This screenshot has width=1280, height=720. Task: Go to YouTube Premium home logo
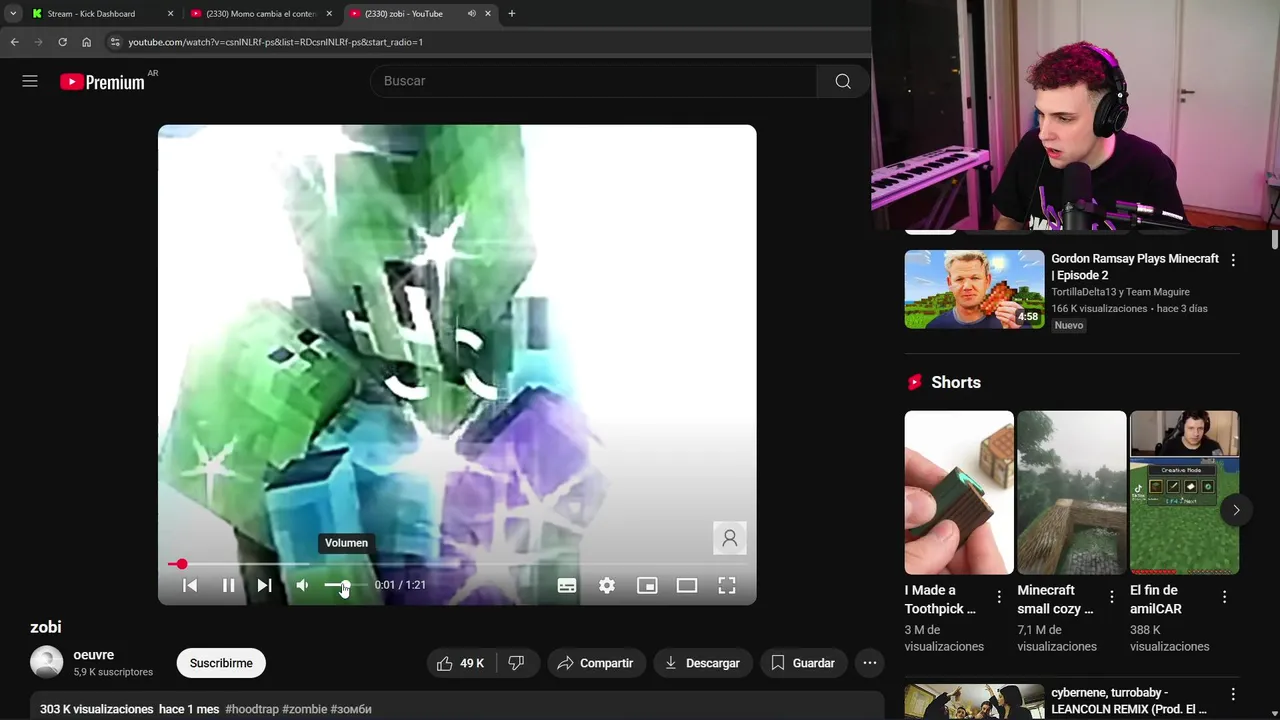pyautogui.click(x=102, y=82)
